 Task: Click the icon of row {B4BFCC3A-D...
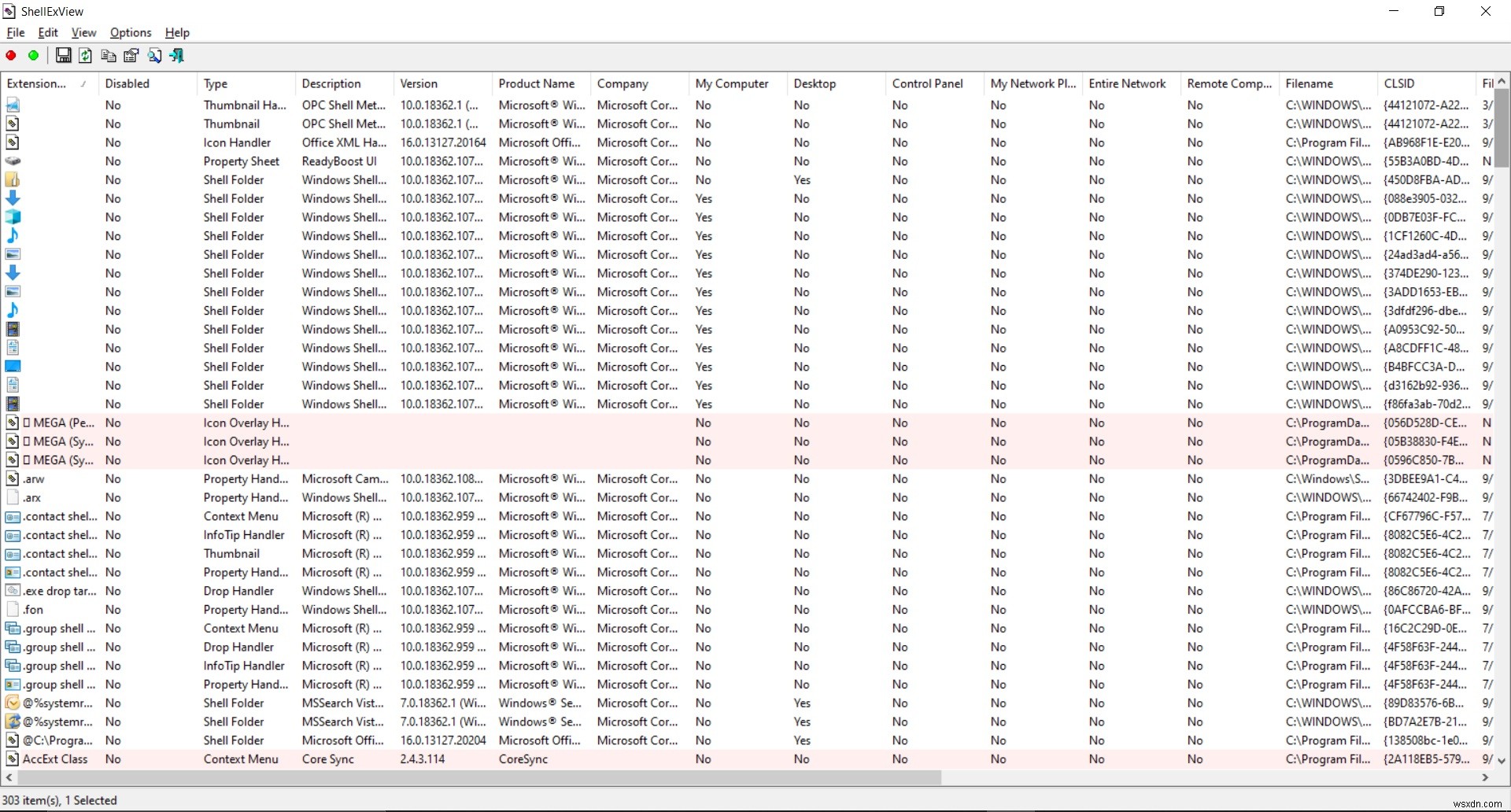[x=13, y=367]
